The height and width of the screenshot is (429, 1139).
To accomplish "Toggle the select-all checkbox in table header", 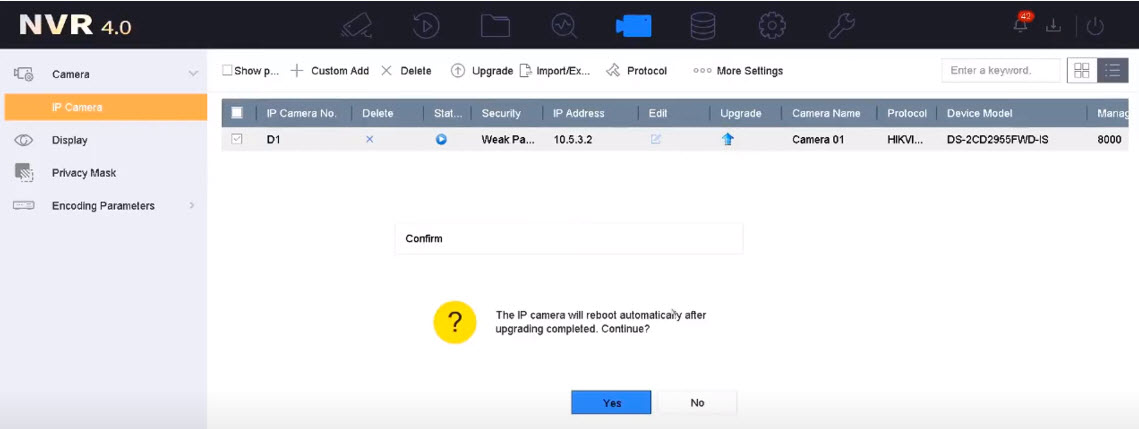I will (237, 113).
